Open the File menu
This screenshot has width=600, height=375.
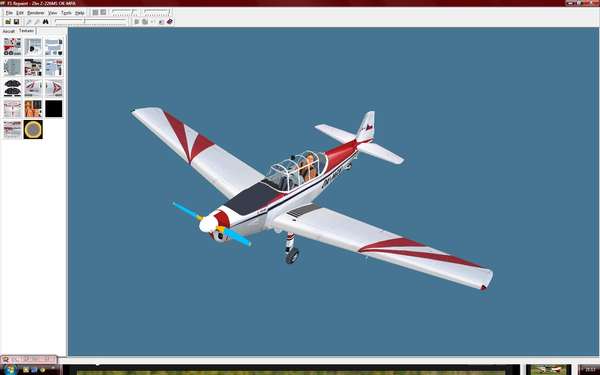click(9, 13)
